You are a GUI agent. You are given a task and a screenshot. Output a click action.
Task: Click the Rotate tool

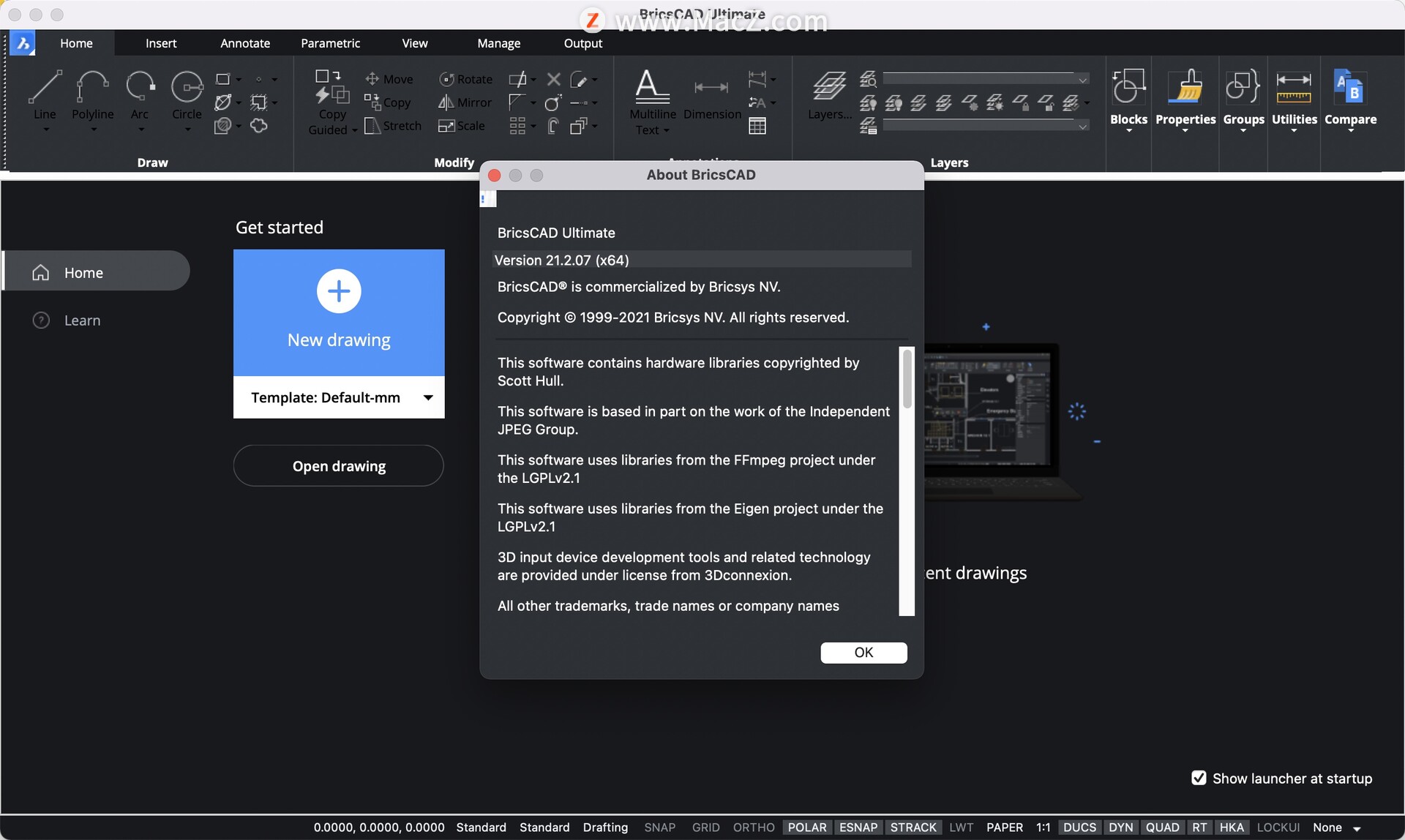(x=465, y=79)
